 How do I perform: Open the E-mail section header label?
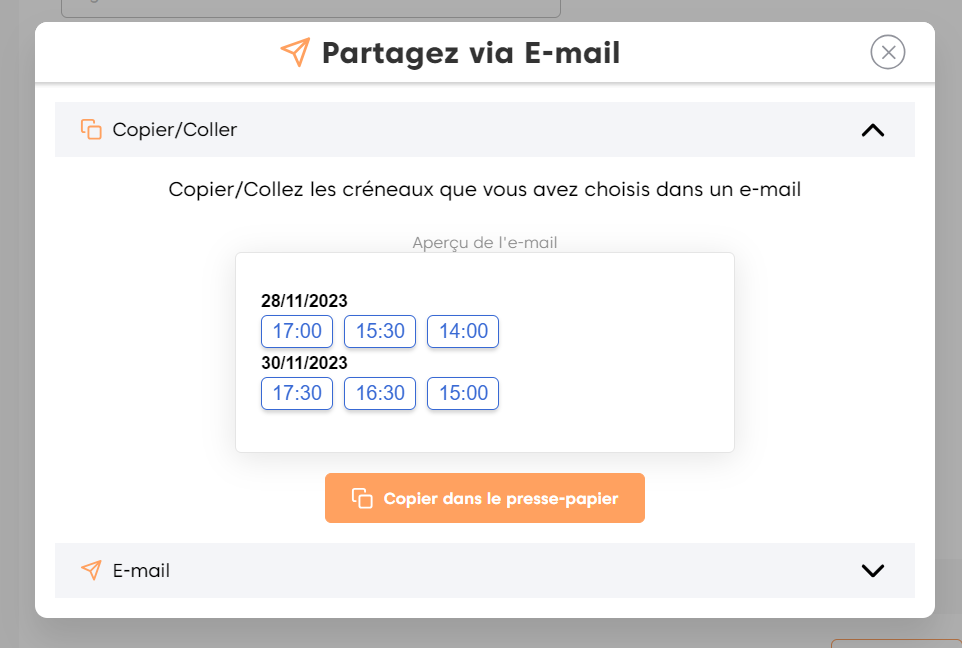click(141, 571)
